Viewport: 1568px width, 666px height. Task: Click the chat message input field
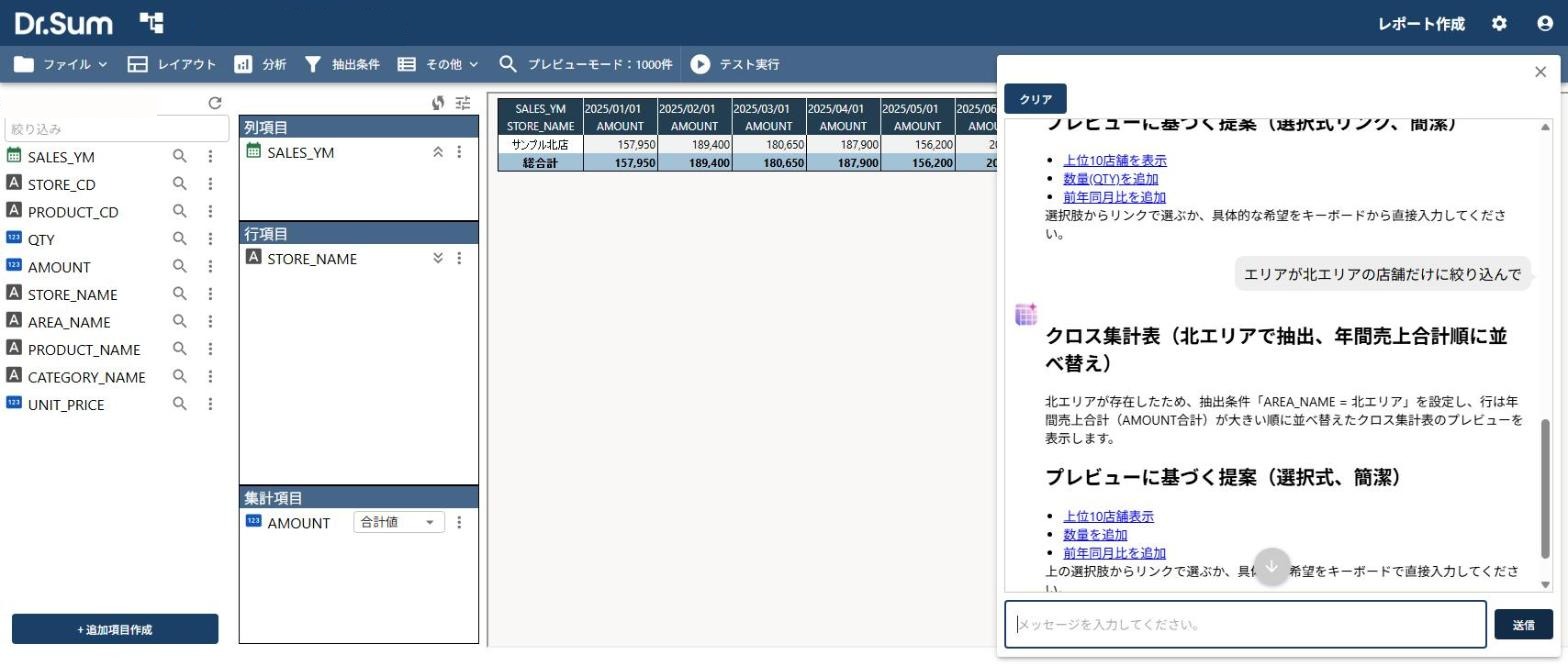[1245, 624]
